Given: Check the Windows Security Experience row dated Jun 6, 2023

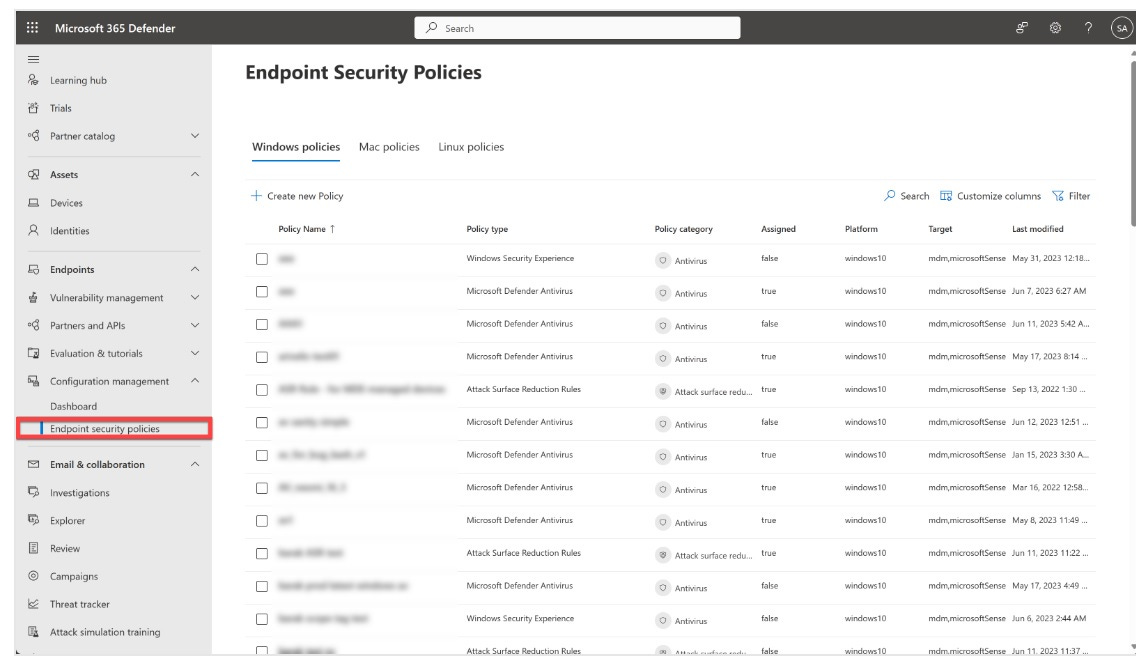Looking at the screenshot, I should pos(262,619).
